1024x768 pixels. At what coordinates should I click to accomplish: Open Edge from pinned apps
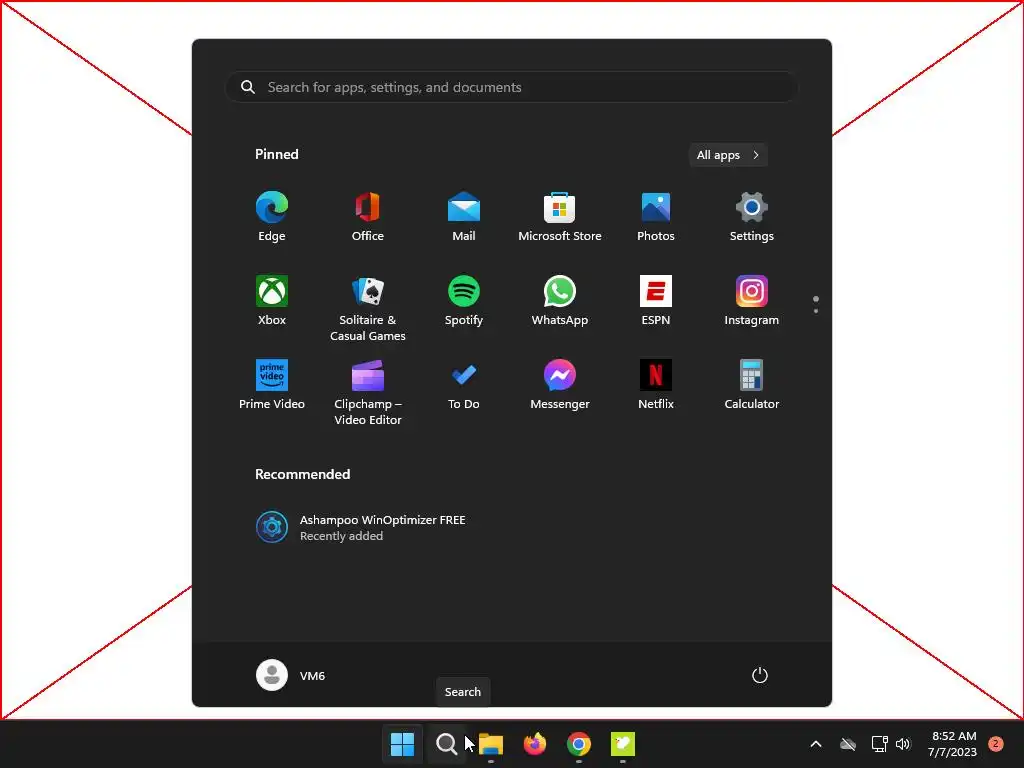pos(272,217)
